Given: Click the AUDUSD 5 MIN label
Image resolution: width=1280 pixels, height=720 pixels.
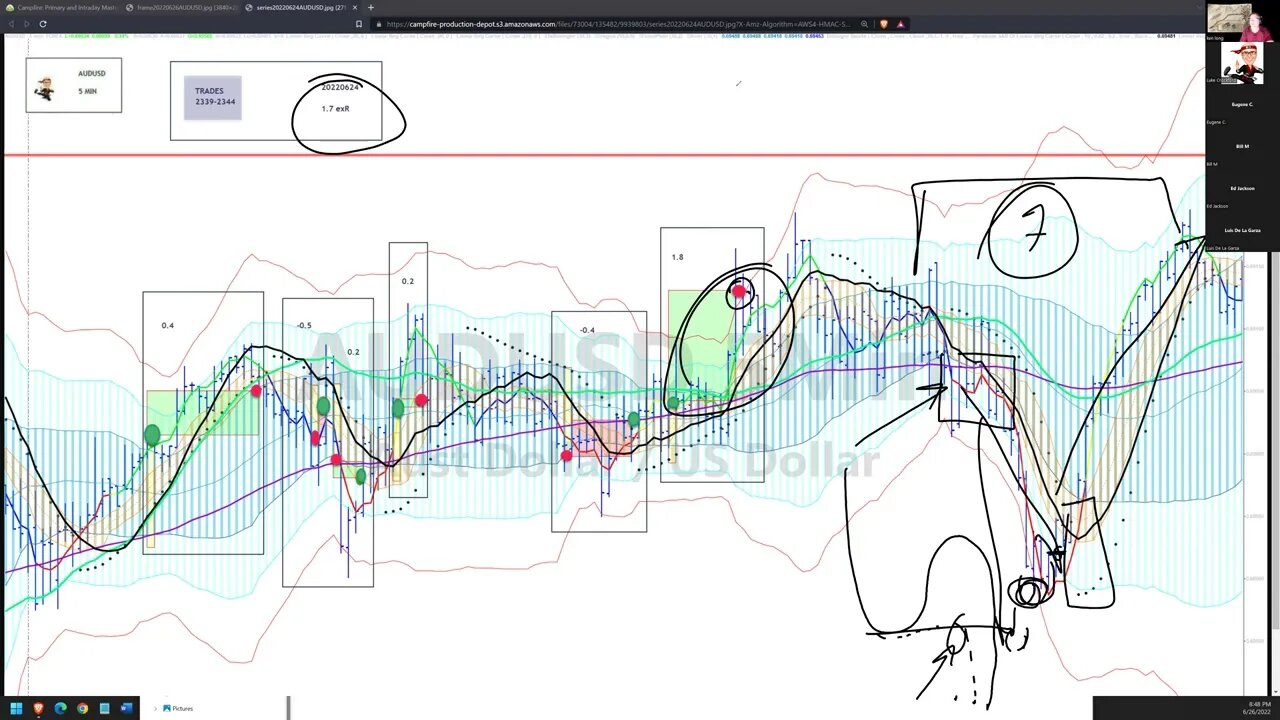Looking at the screenshot, I should [x=74, y=85].
